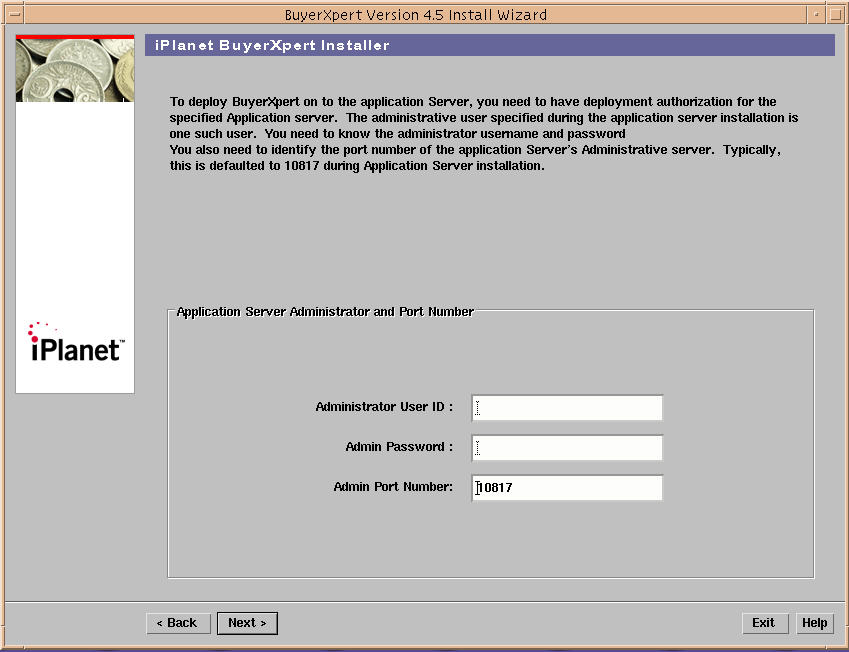Viewport: 849px width, 652px height.
Task: Click the deployment instructions paragraph
Action: [484, 134]
